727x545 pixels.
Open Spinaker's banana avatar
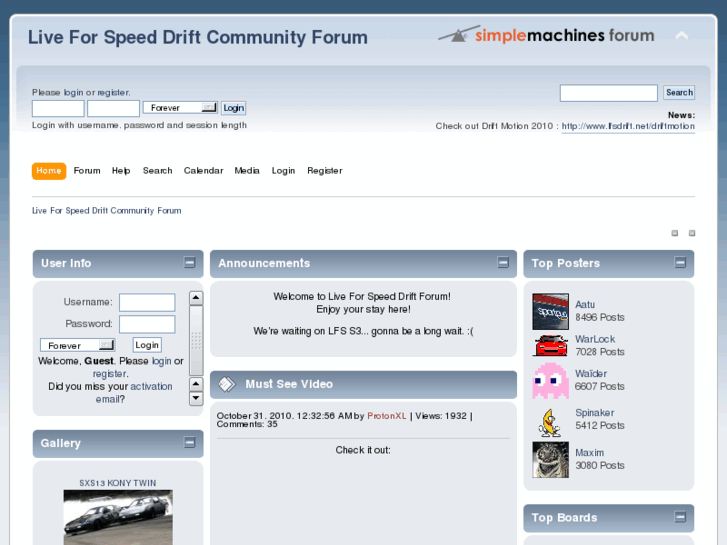tap(550, 423)
